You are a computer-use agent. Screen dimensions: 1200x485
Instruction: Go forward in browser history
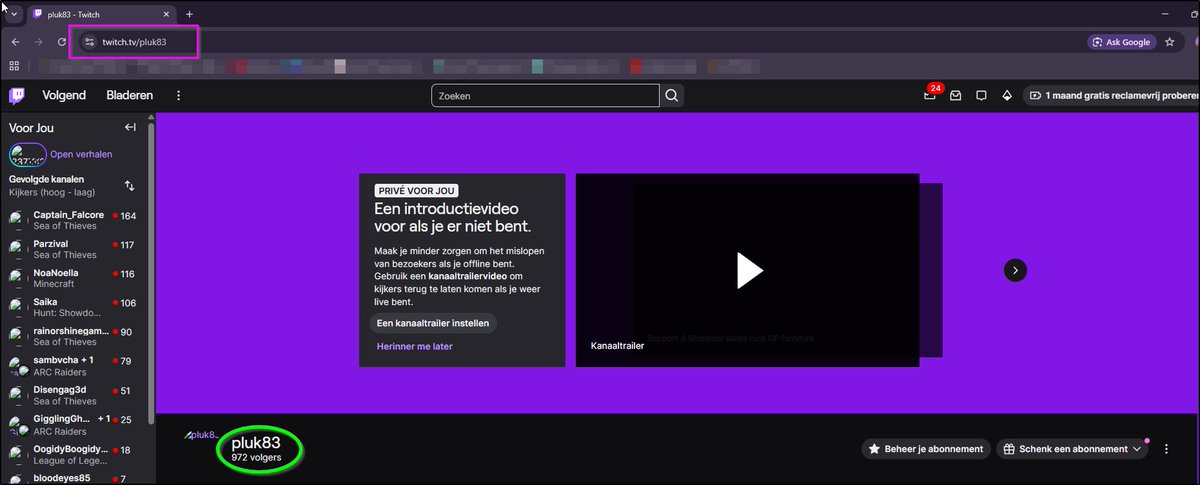(38, 42)
